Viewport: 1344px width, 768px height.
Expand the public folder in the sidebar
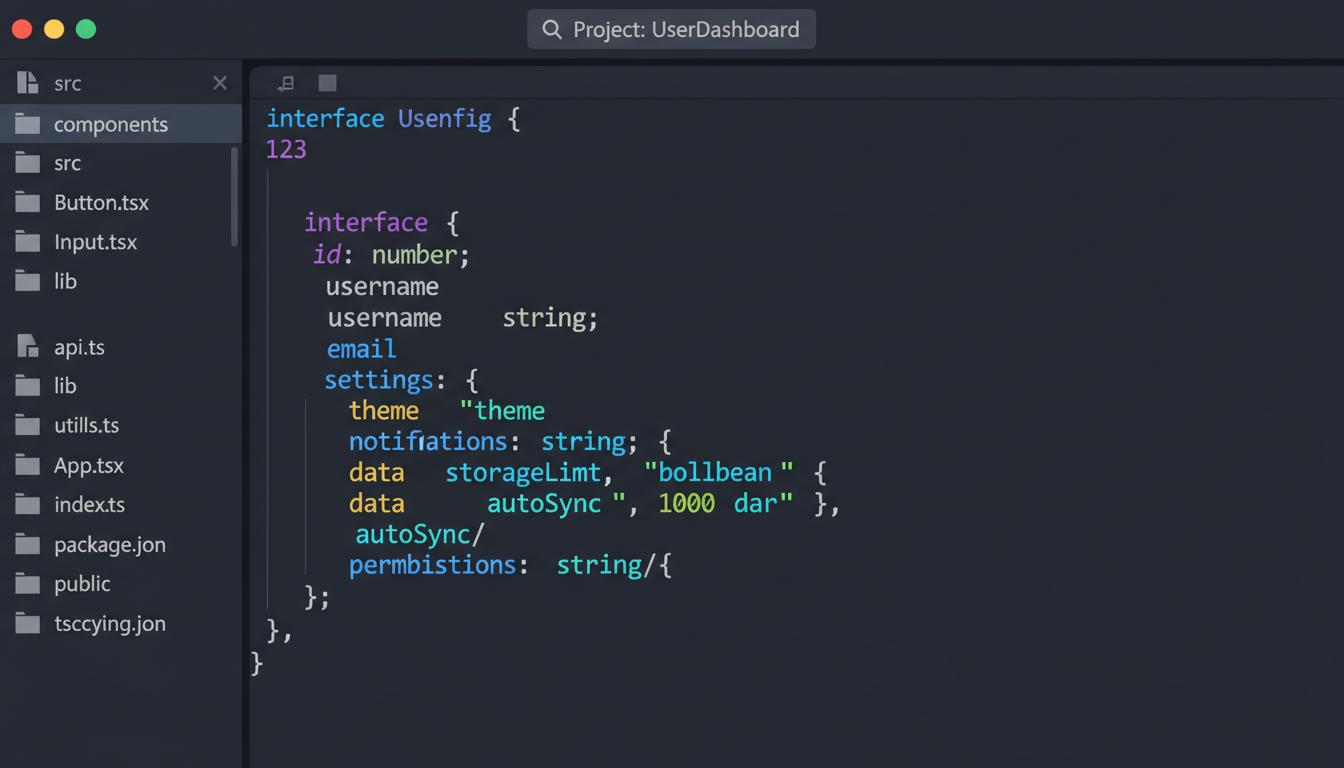coord(82,584)
